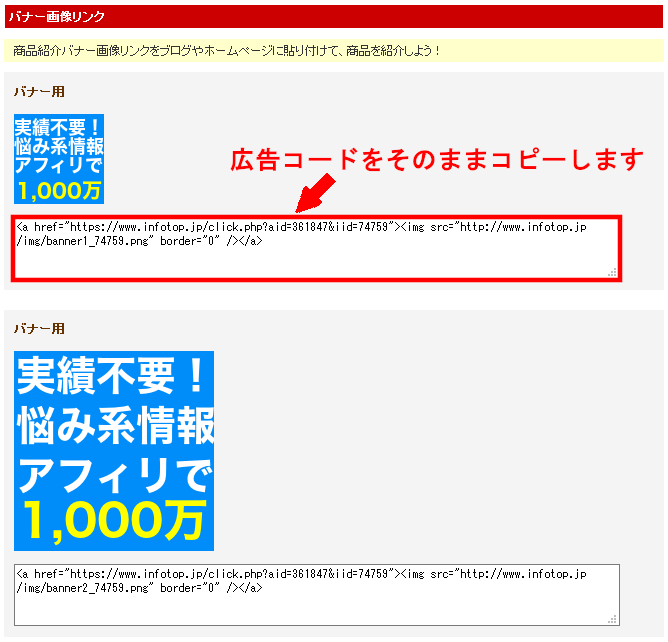Click the resize grip of banner1 code box
Viewport: 668px width, 642px height.
(613, 273)
